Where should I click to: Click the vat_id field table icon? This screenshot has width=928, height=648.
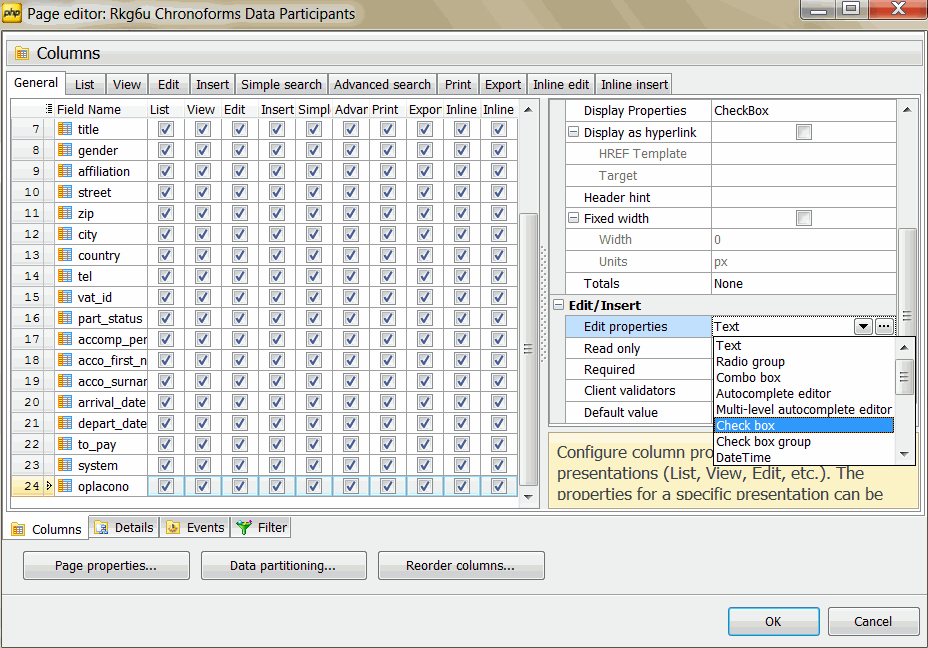[x=65, y=297]
